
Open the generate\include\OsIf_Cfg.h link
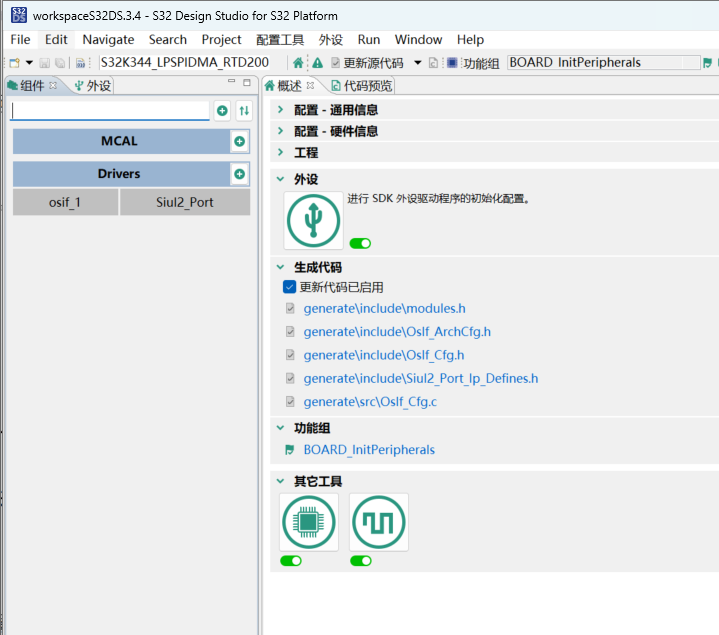point(384,355)
